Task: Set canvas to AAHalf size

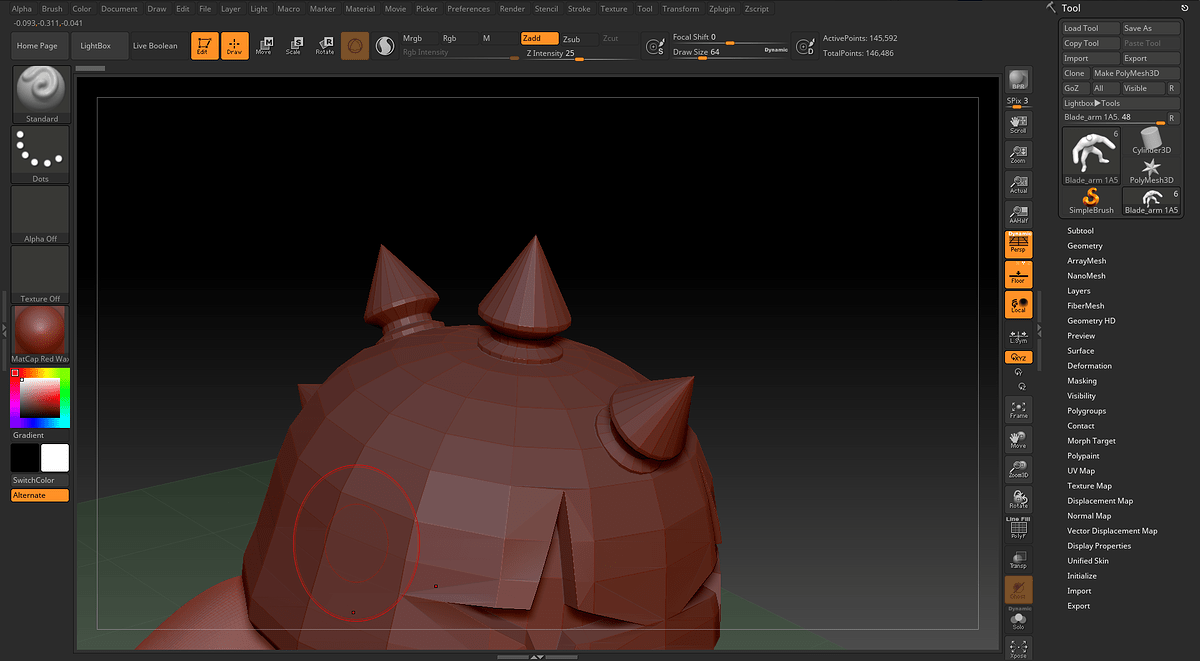Action: pyautogui.click(x=1018, y=214)
